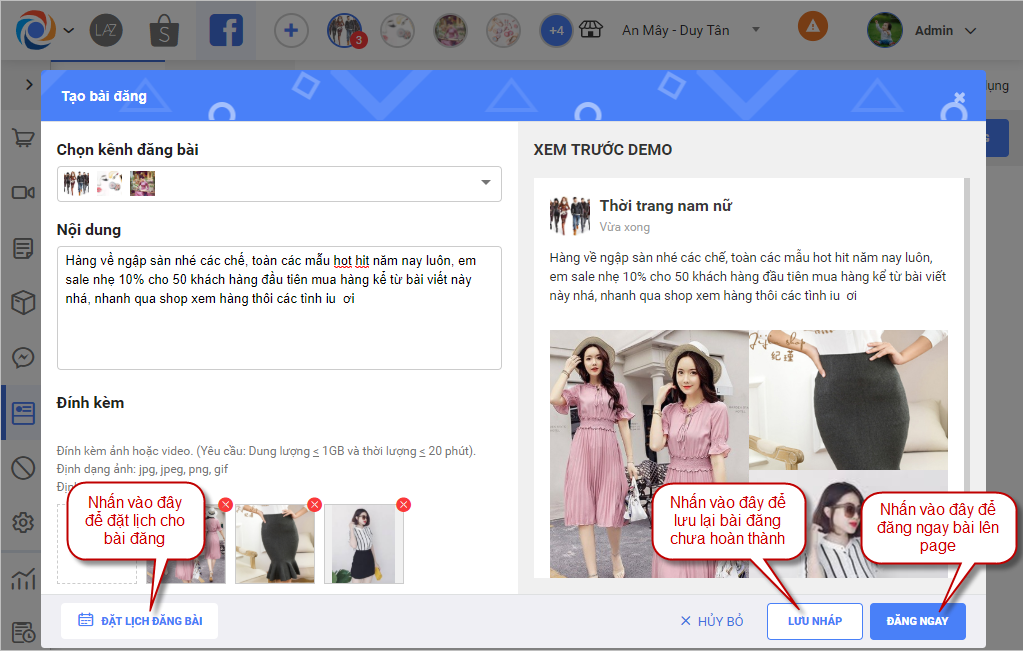Viewport: 1023px width, 651px height.
Task: Remove the white shirt attached image
Action: pyautogui.click(x=404, y=504)
